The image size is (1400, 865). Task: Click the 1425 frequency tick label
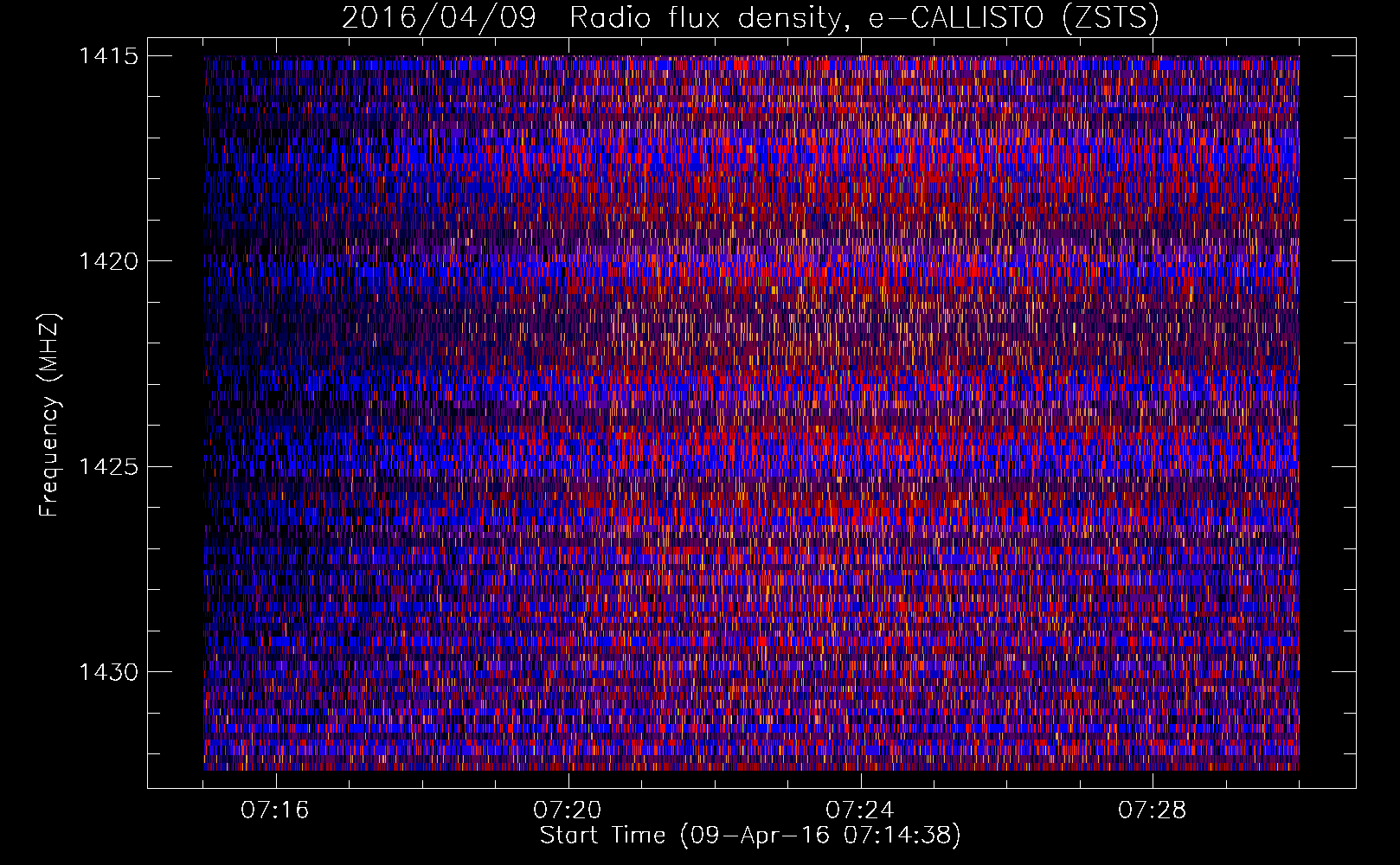coord(108,467)
